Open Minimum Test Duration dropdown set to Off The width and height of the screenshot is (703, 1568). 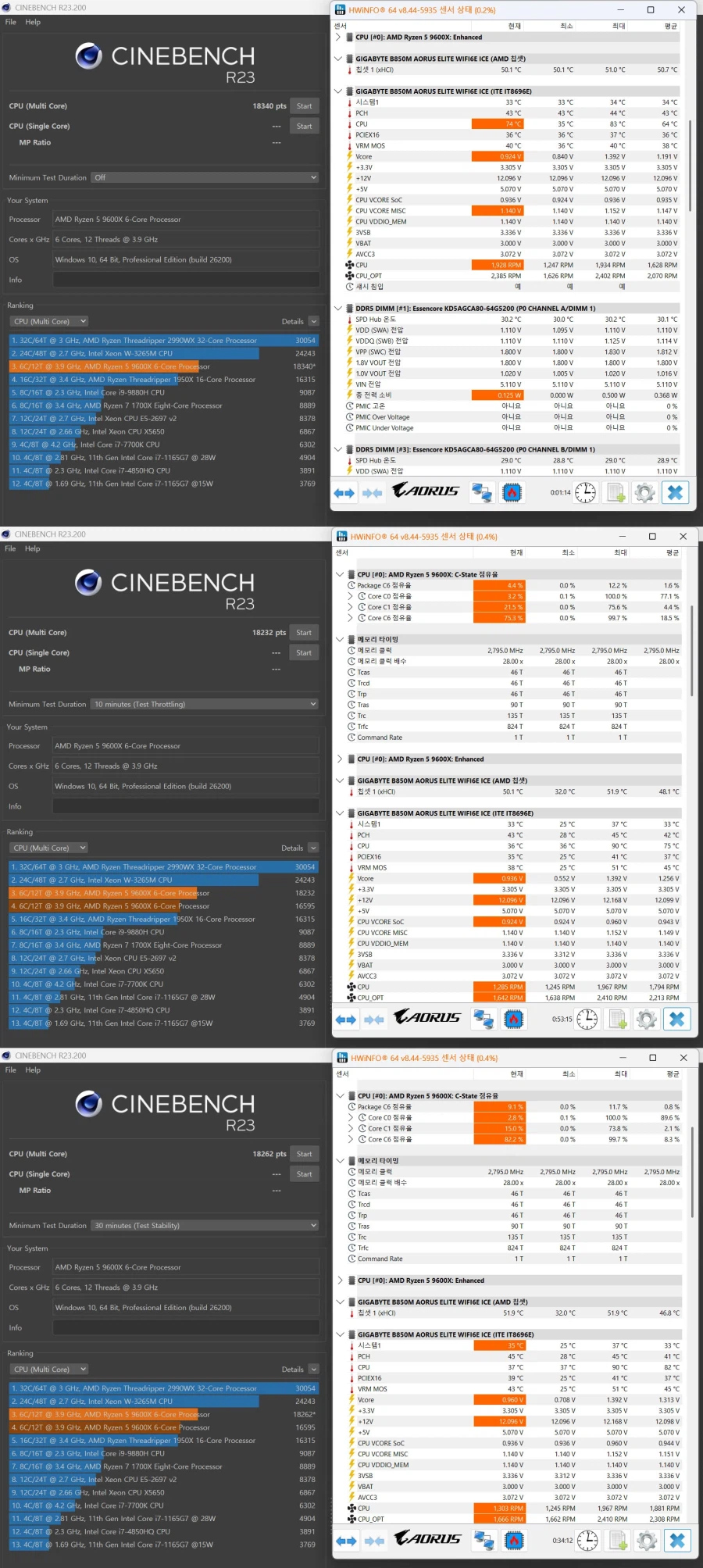205,178
